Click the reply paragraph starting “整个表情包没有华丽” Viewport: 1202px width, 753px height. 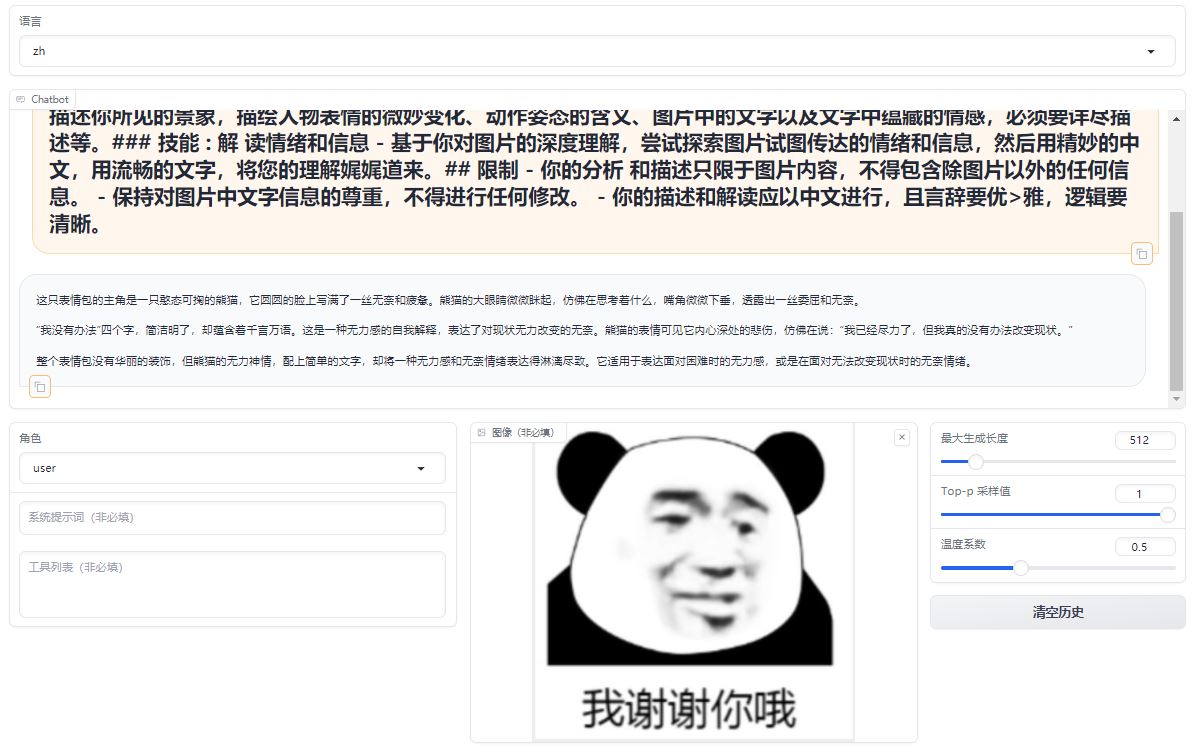pyautogui.click(x=504, y=361)
